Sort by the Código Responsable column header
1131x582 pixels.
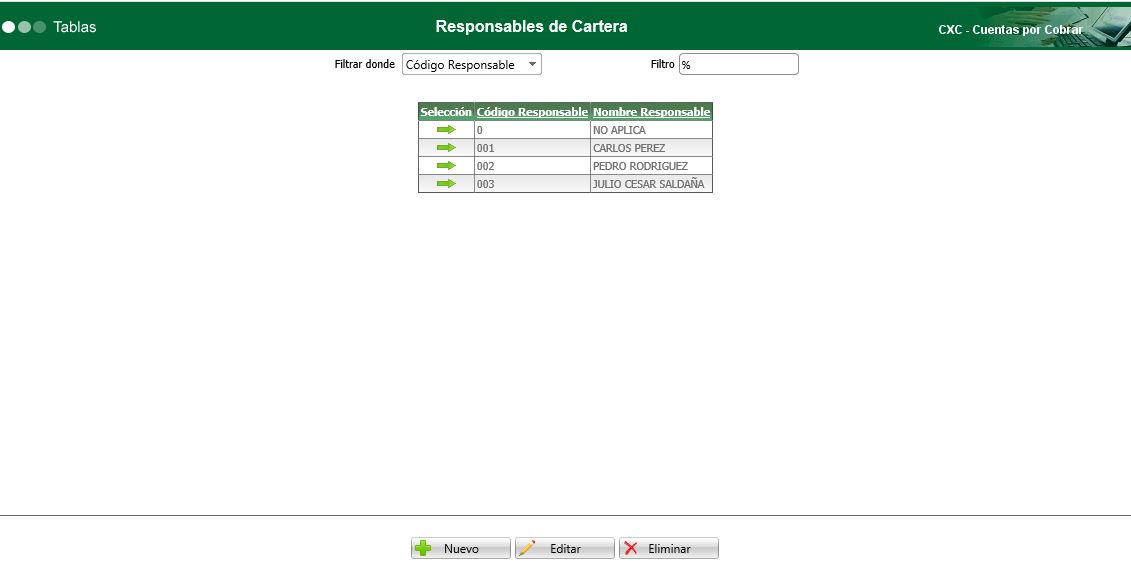click(533, 111)
